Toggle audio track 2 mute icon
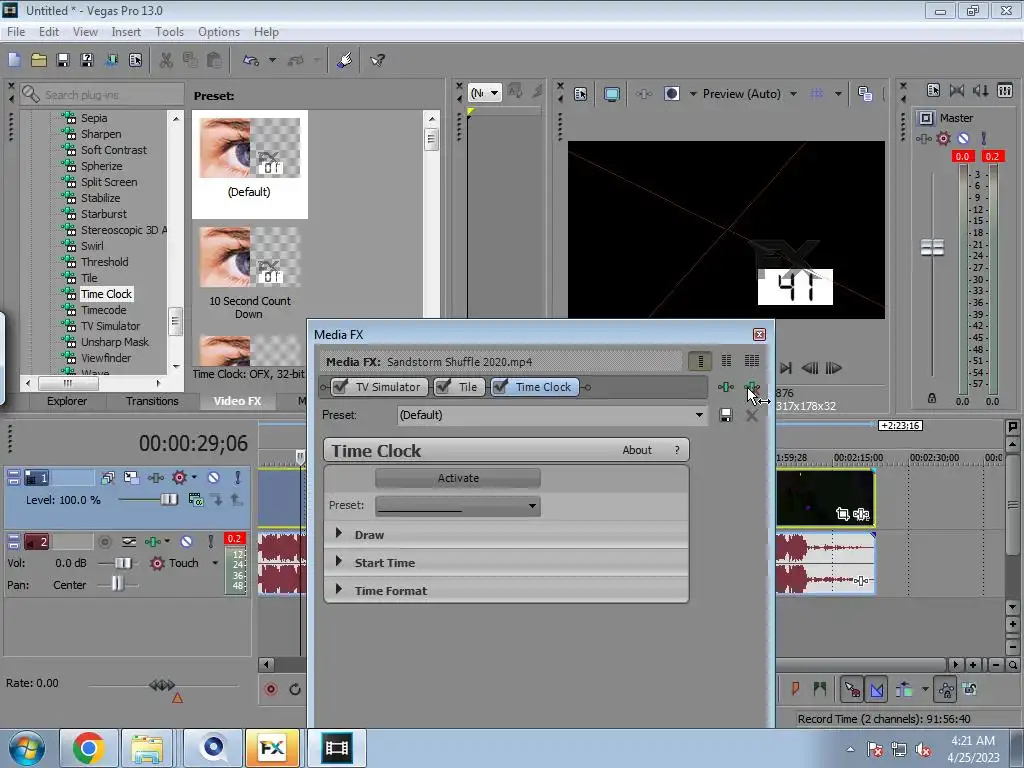This screenshot has height=768, width=1024. click(x=186, y=541)
